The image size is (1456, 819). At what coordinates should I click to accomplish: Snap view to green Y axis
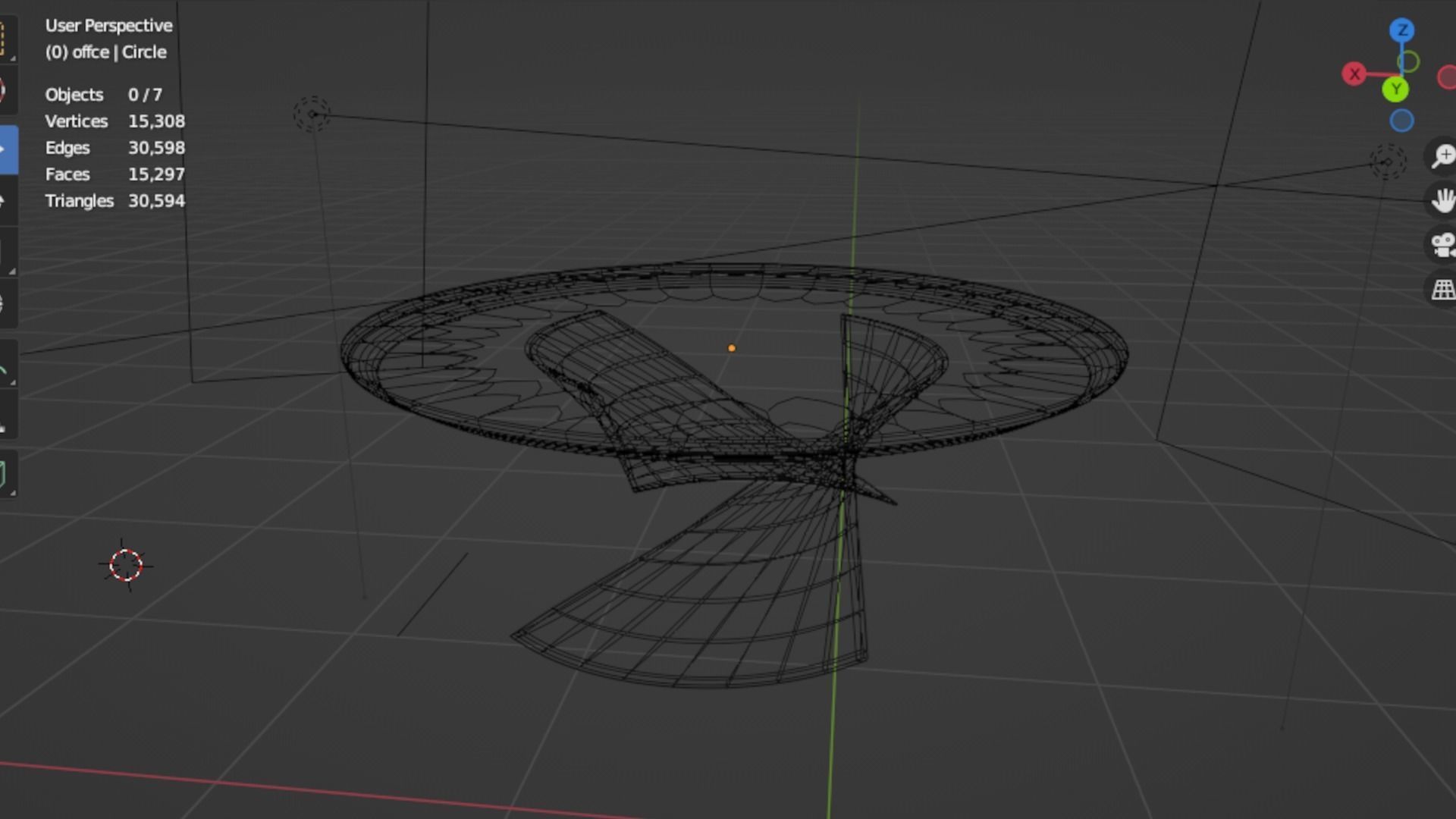pos(1395,89)
